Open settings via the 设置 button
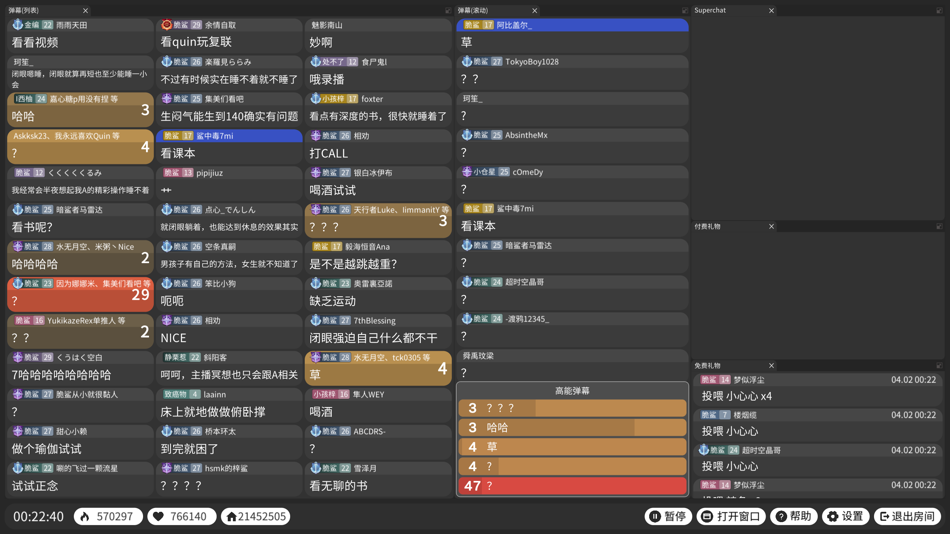This screenshot has height=534, width=950. click(x=846, y=516)
